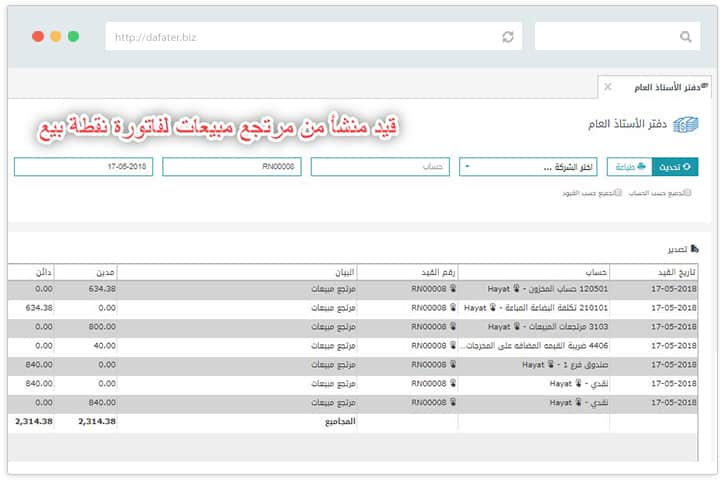Close the دفتر الأستاذ العام tab
Image resolution: width=725 pixels, height=485 pixels.
pos(608,88)
